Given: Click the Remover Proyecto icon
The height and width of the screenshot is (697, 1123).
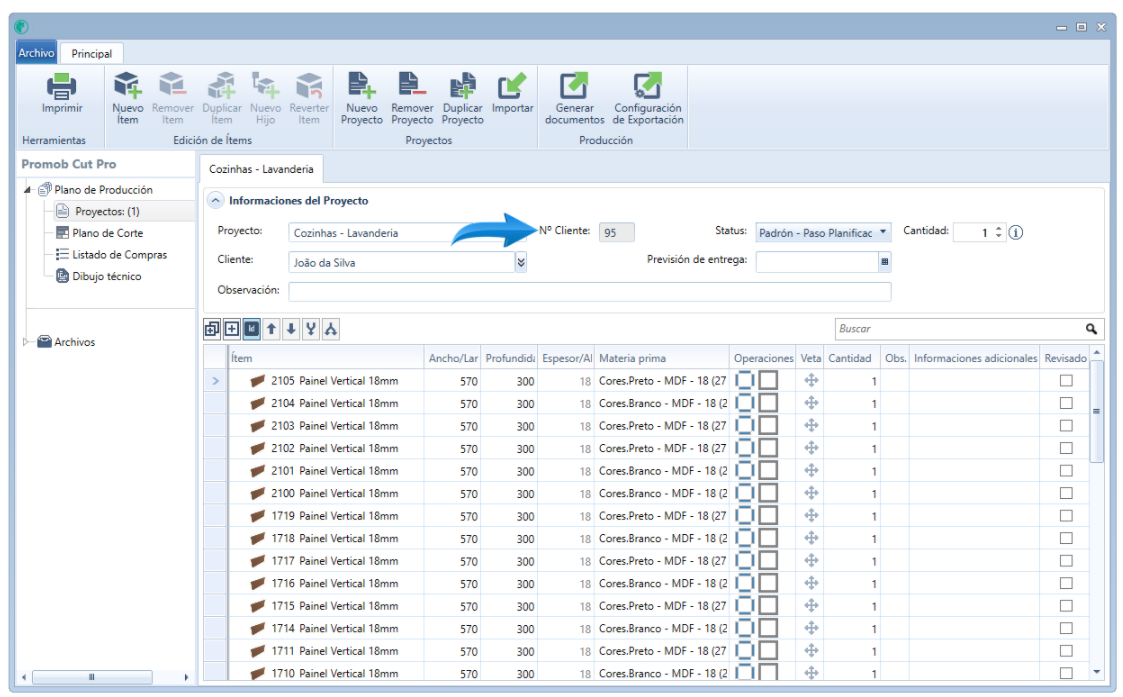Looking at the screenshot, I should [412, 85].
